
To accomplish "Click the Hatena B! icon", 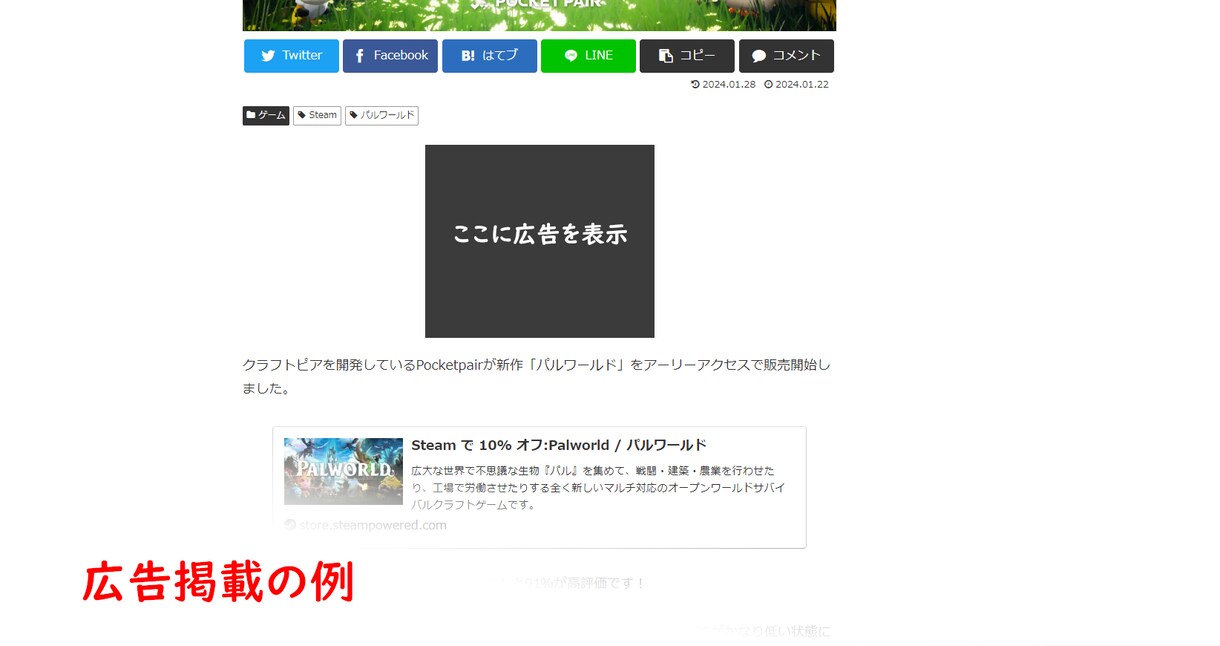I will tap(468, 56).
